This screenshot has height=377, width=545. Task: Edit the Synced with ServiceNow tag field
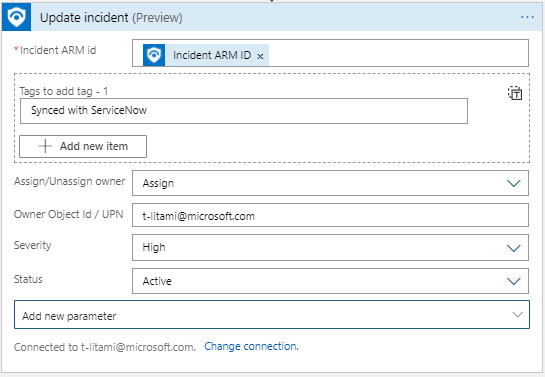[x=244, y=111]
